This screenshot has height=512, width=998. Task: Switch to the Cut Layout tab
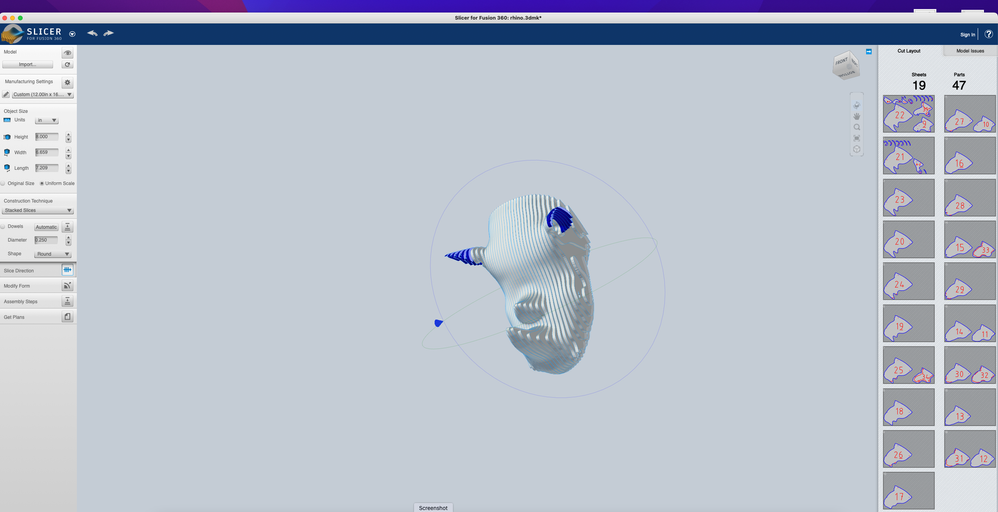click(x=909, y=51)
